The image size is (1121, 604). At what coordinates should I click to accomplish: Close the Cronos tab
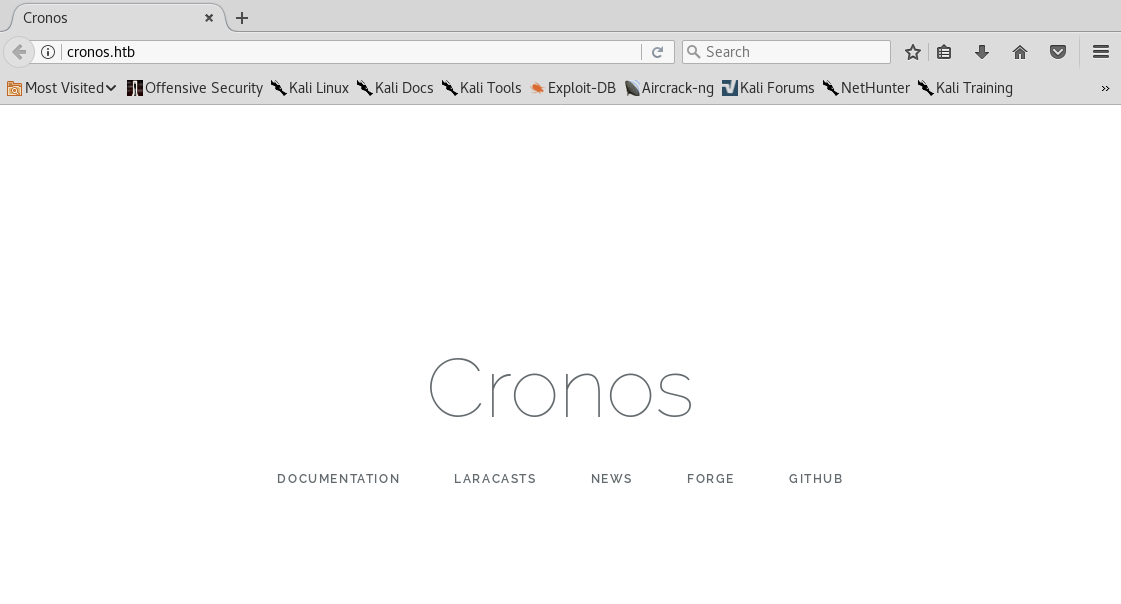209,18
